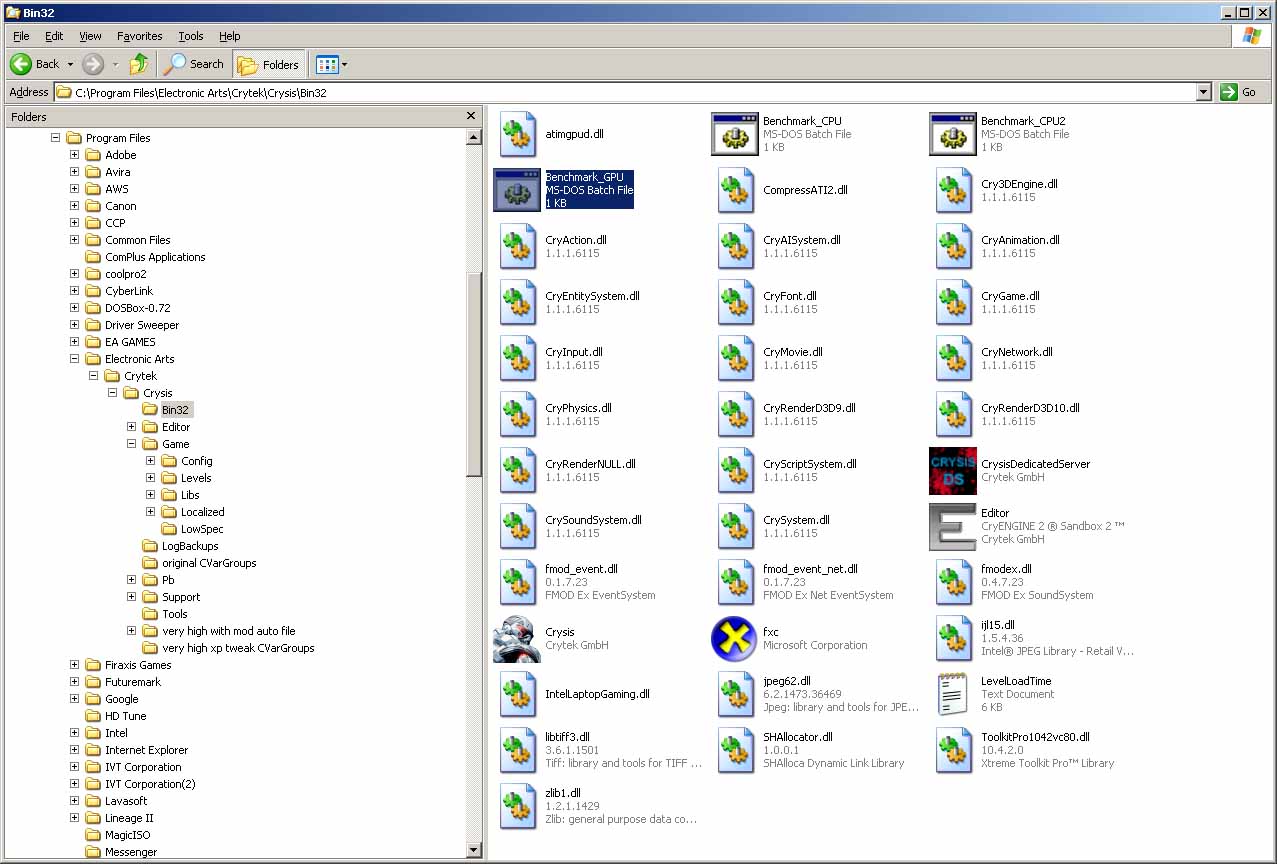Screen dimensions: 1277x864
Task: Select the Cry3DEngine.dll file icon
Action: (x=954, y=190)
